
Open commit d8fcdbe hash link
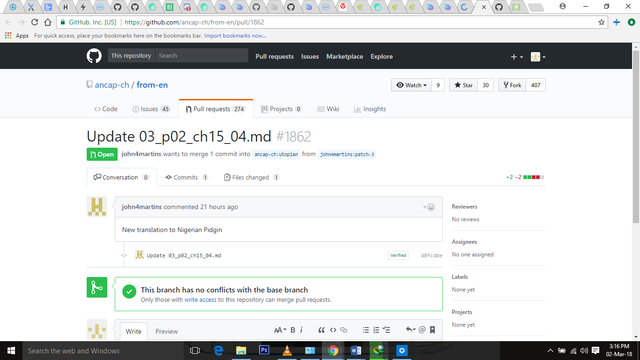pos(431,256)
